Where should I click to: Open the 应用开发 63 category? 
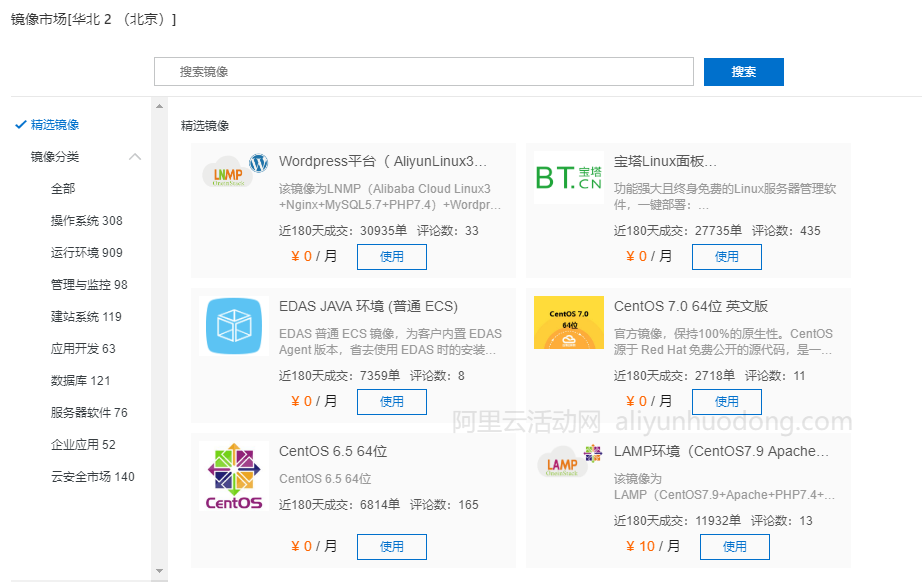pos(83,349)
